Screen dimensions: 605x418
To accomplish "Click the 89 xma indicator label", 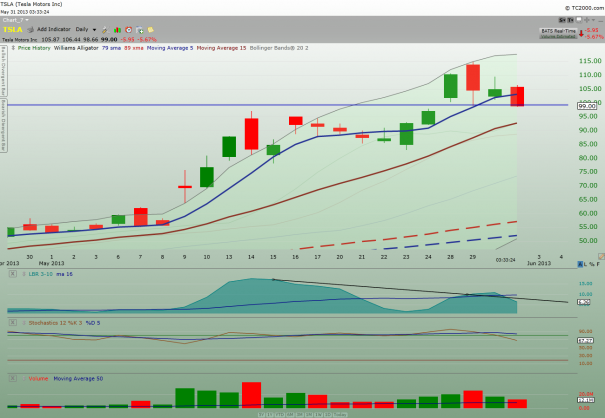I will pos(134,48).
